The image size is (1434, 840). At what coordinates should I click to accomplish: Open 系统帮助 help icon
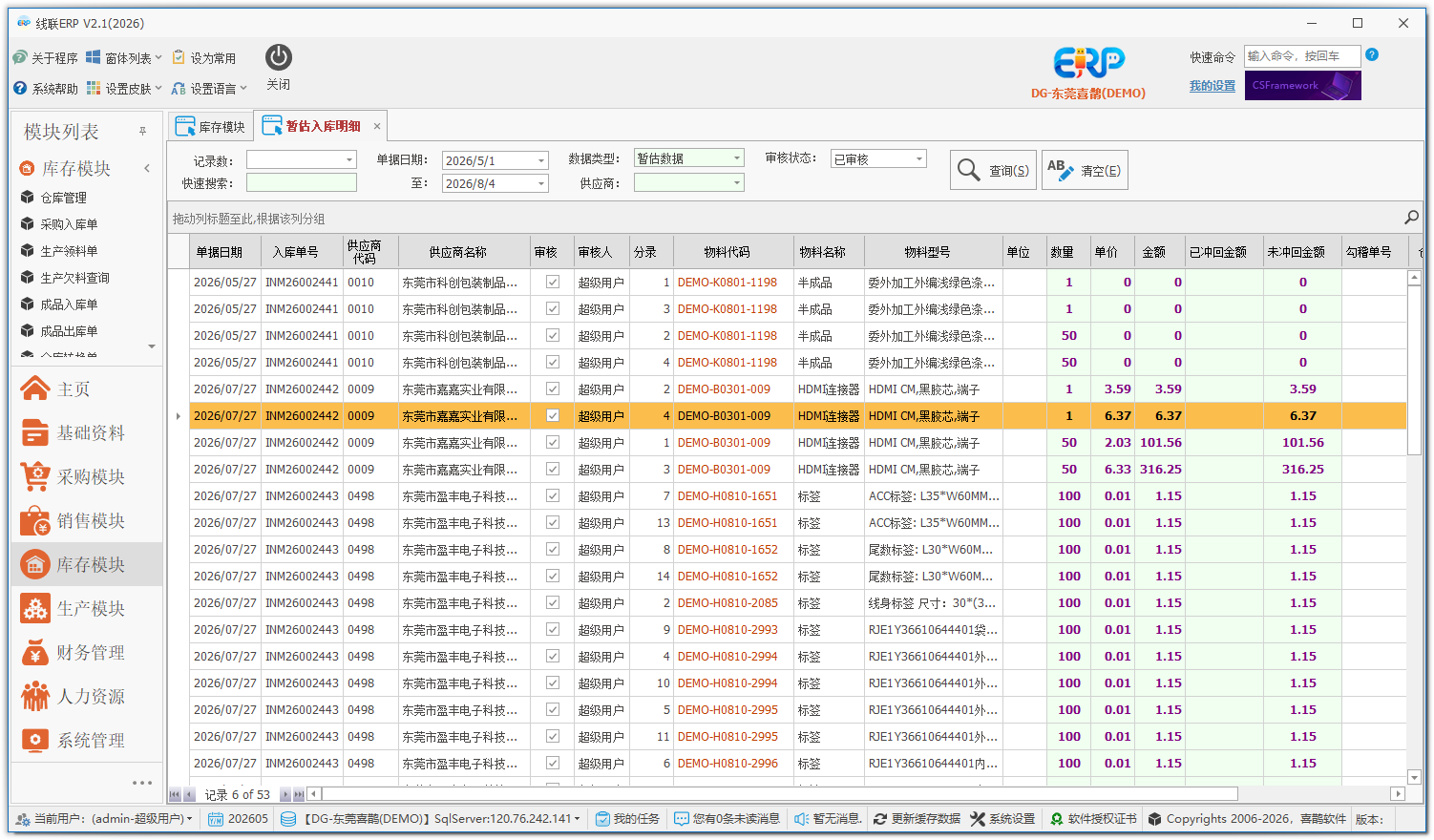click(20, 88)
